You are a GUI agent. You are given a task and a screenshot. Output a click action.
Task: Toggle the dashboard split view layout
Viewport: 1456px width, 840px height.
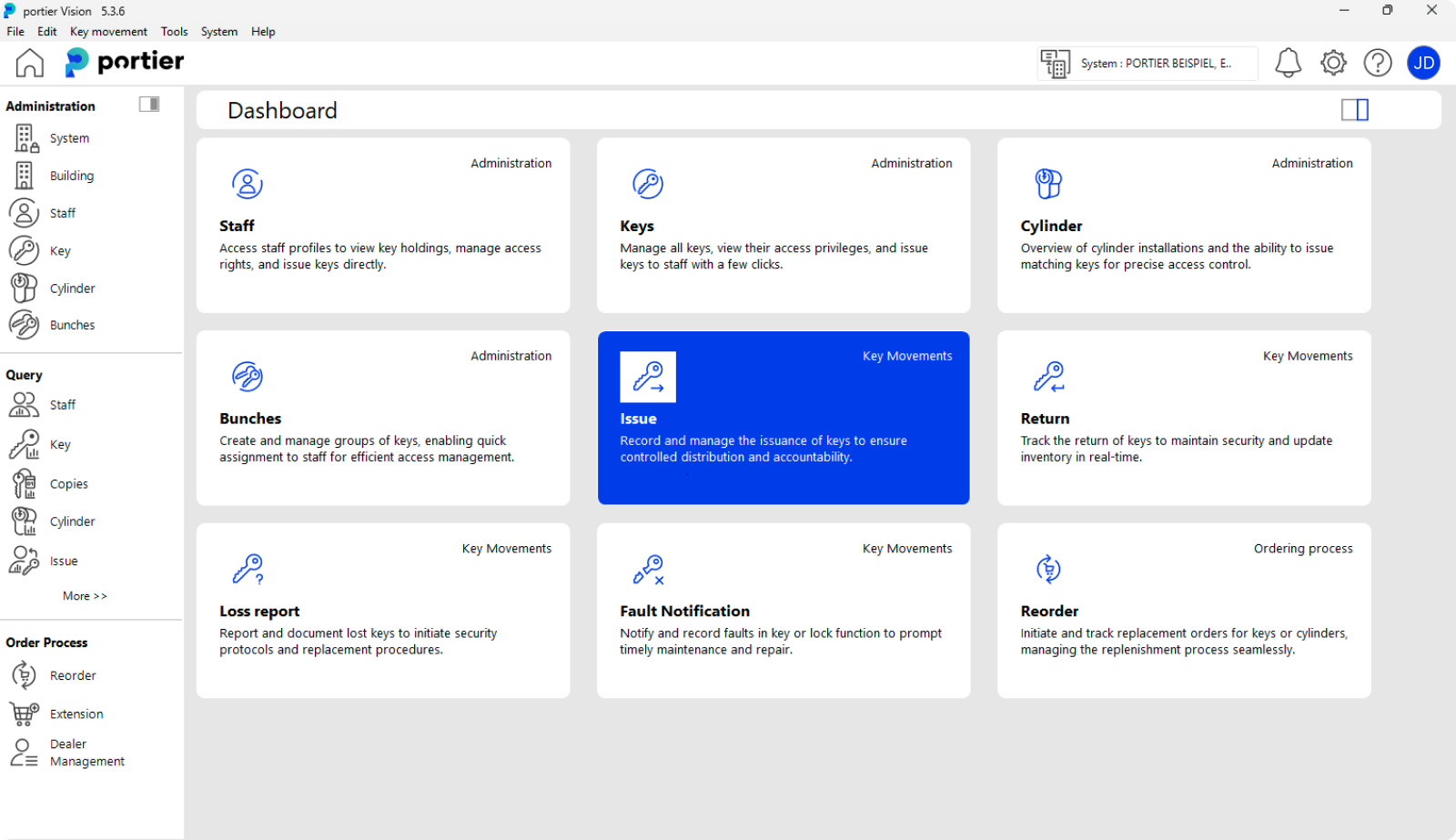(x=1355, y=110)
